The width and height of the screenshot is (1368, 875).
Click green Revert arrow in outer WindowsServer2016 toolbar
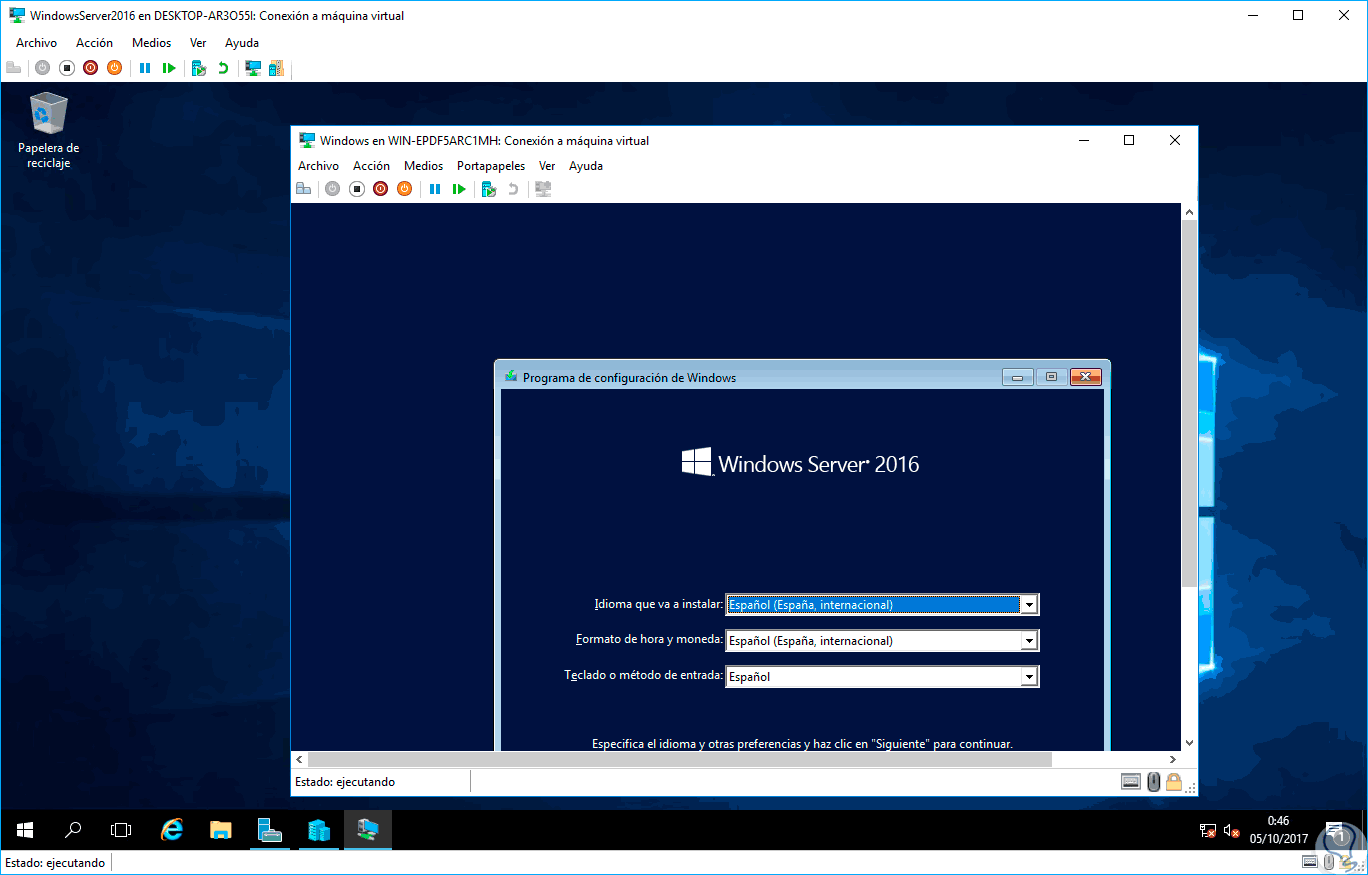(223, 68)
